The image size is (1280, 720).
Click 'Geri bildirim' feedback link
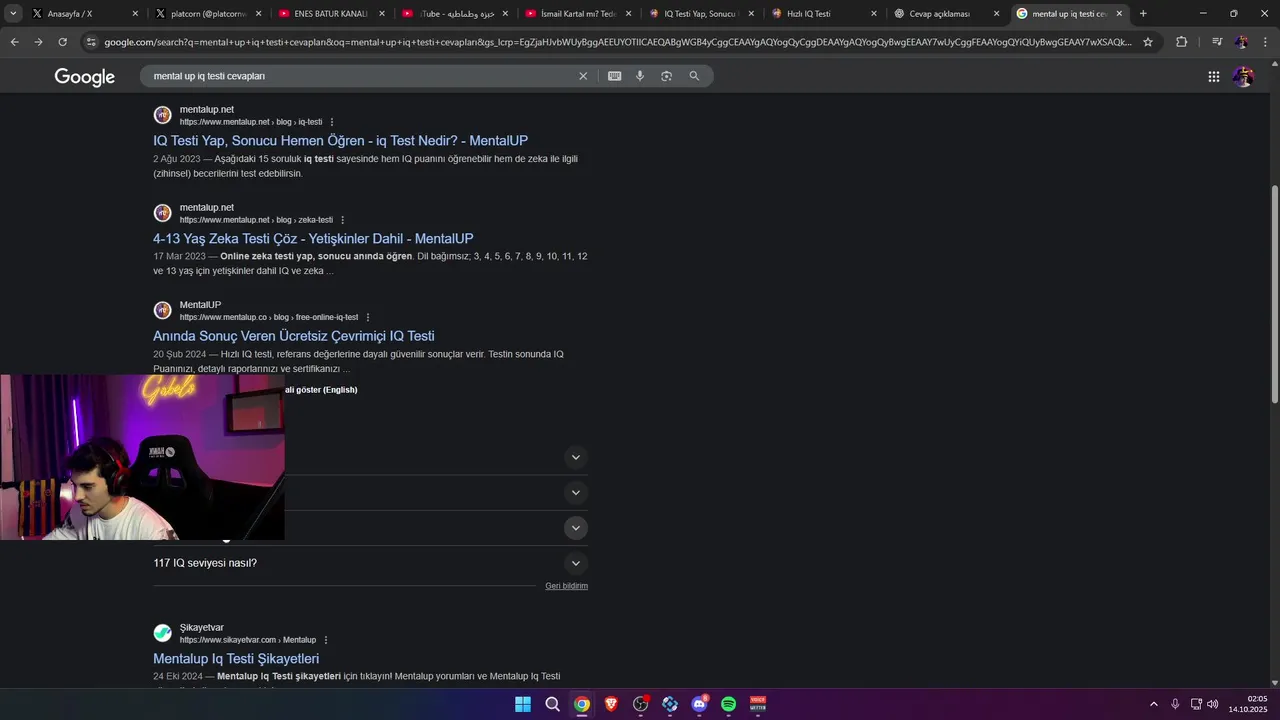pos(566,586)
